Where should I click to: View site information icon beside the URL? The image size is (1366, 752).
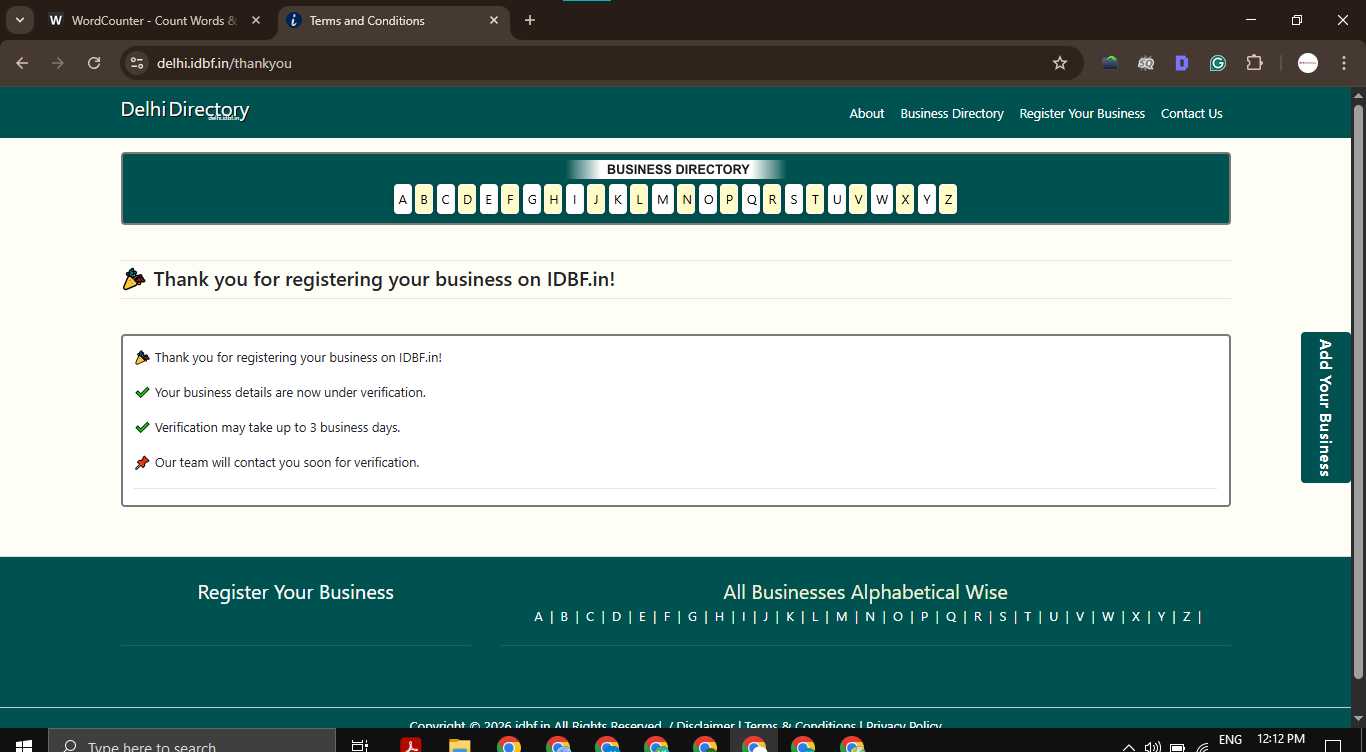click(x=138, y=63)
